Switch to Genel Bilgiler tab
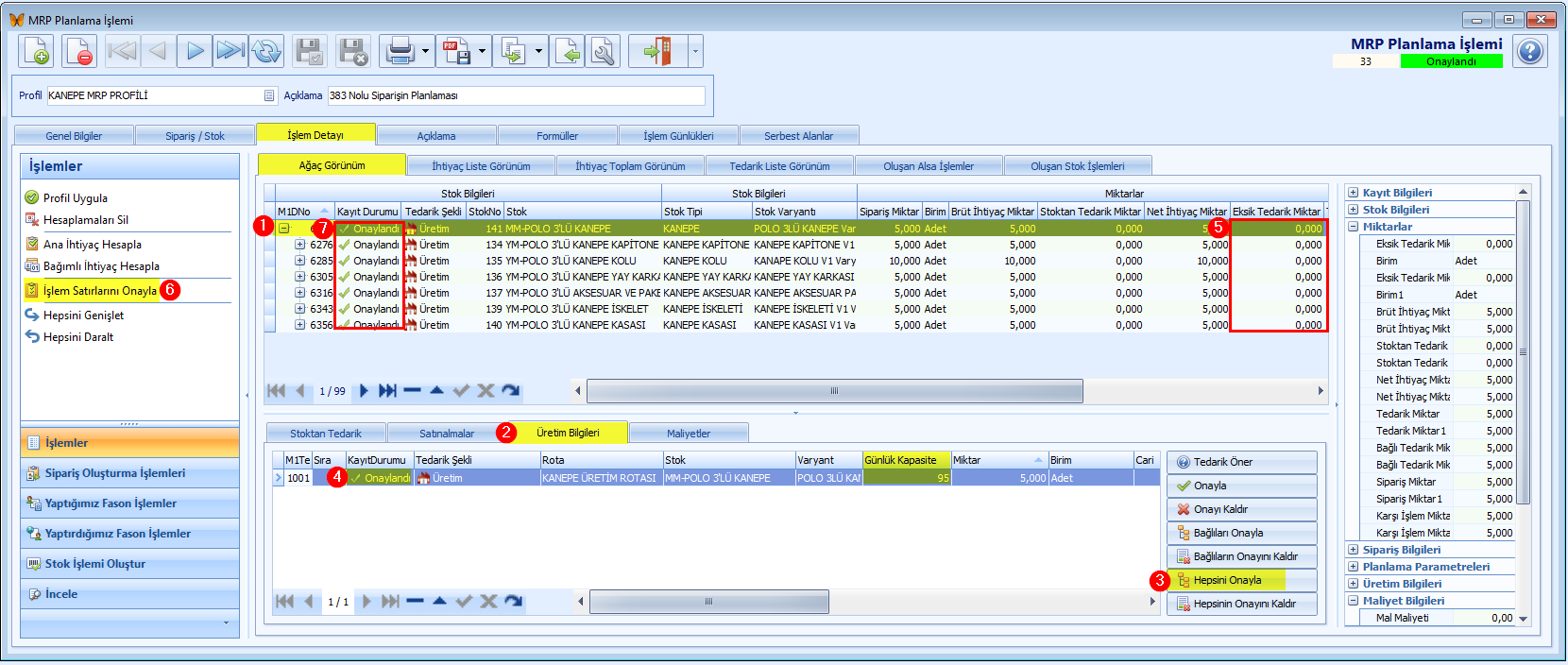Screen dimensions: 1568x665 (x=74, y=136)
